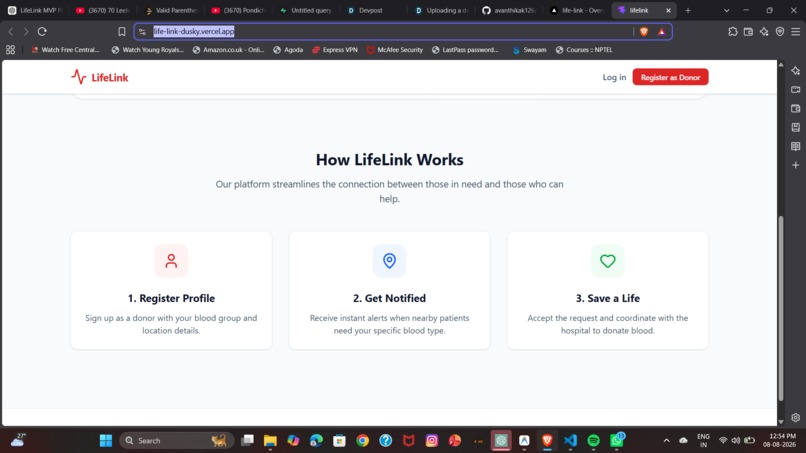Click the scrollbar down arrow
The height and width of the screenshot is (453, 806).
[781, 422]
